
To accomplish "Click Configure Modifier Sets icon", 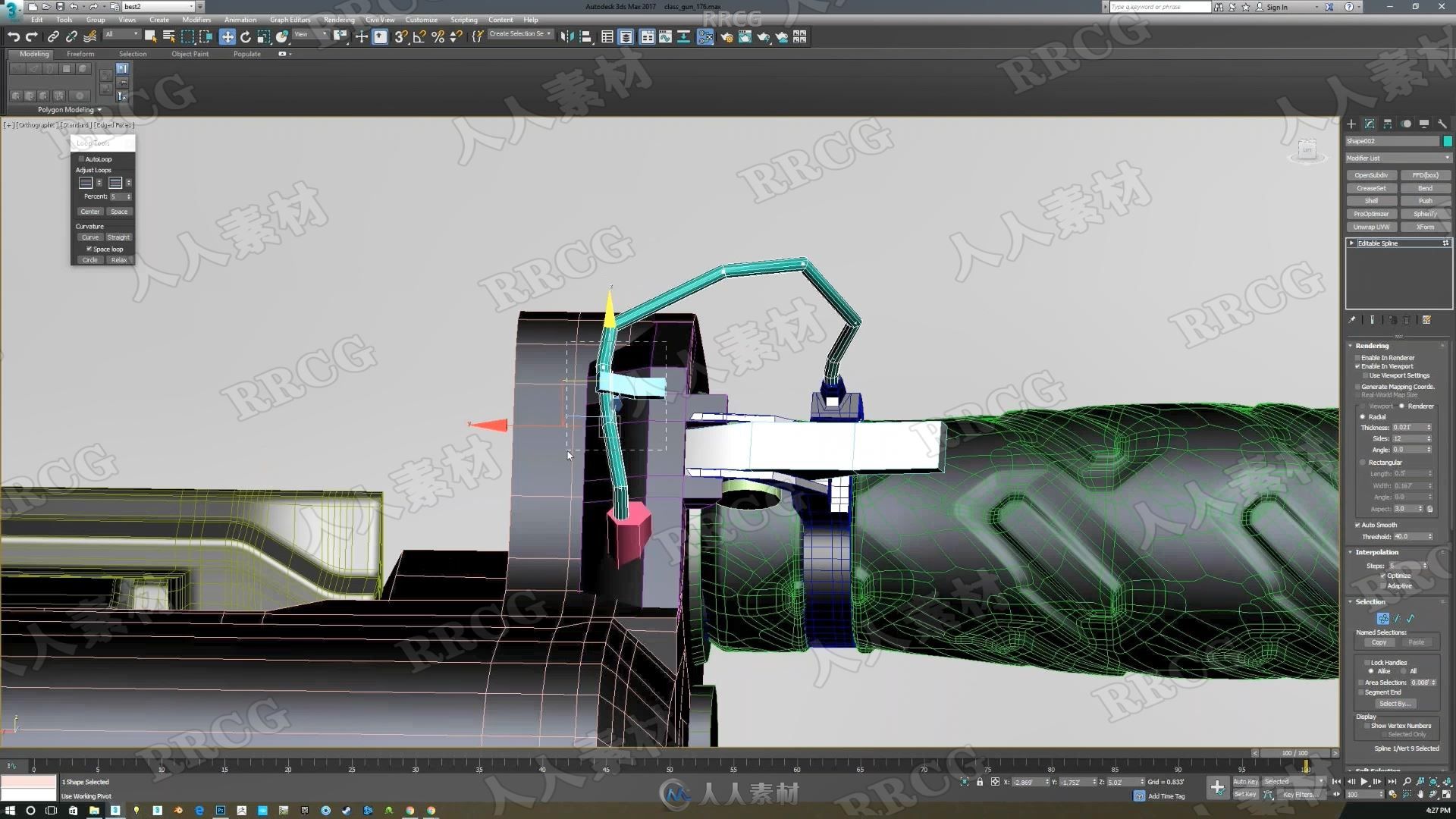I will pyautogui.click(x=1426, y=320).
